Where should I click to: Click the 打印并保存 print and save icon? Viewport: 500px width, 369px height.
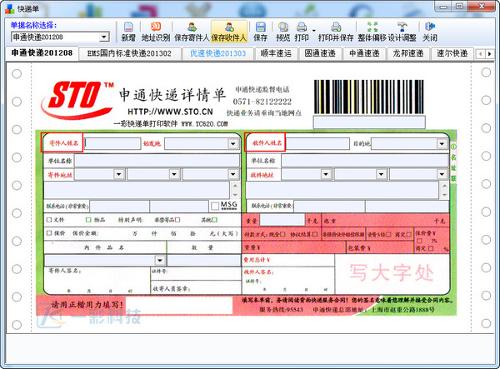click(336, 27)
